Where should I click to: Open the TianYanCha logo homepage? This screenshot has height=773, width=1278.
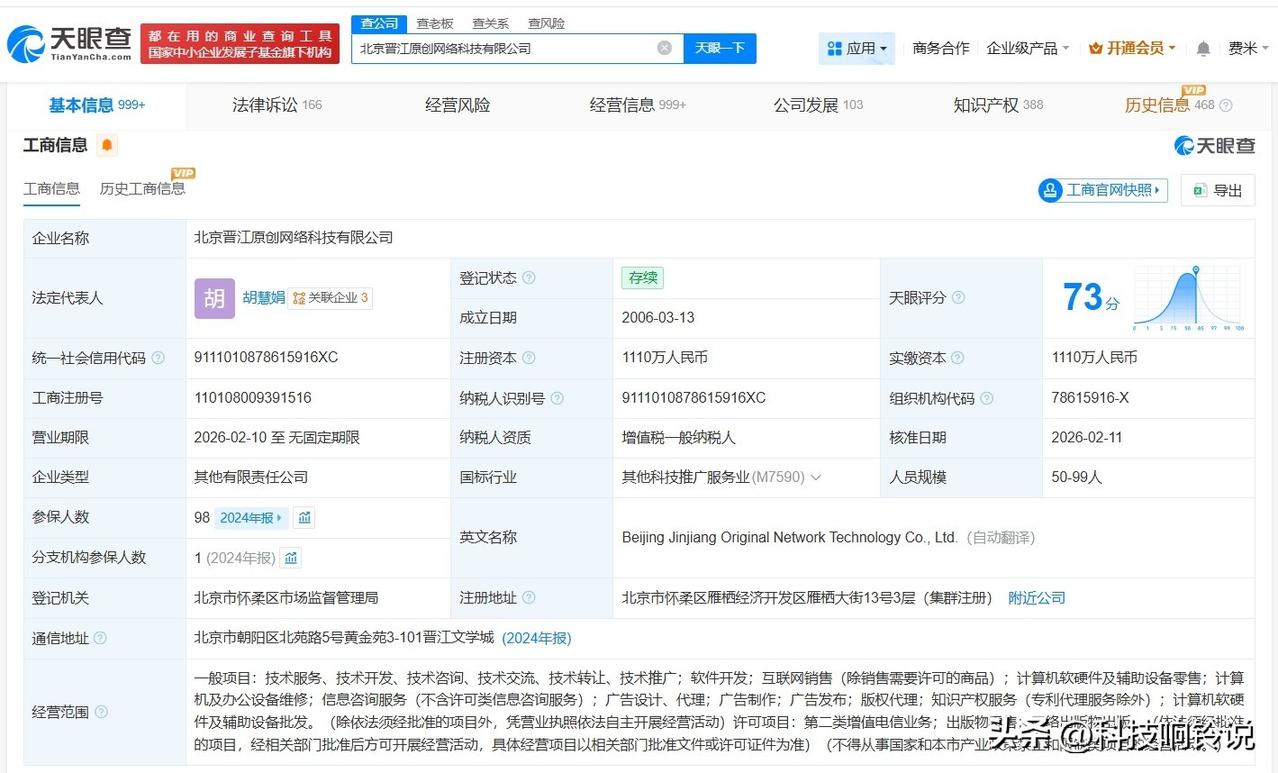tap(69, 43)
